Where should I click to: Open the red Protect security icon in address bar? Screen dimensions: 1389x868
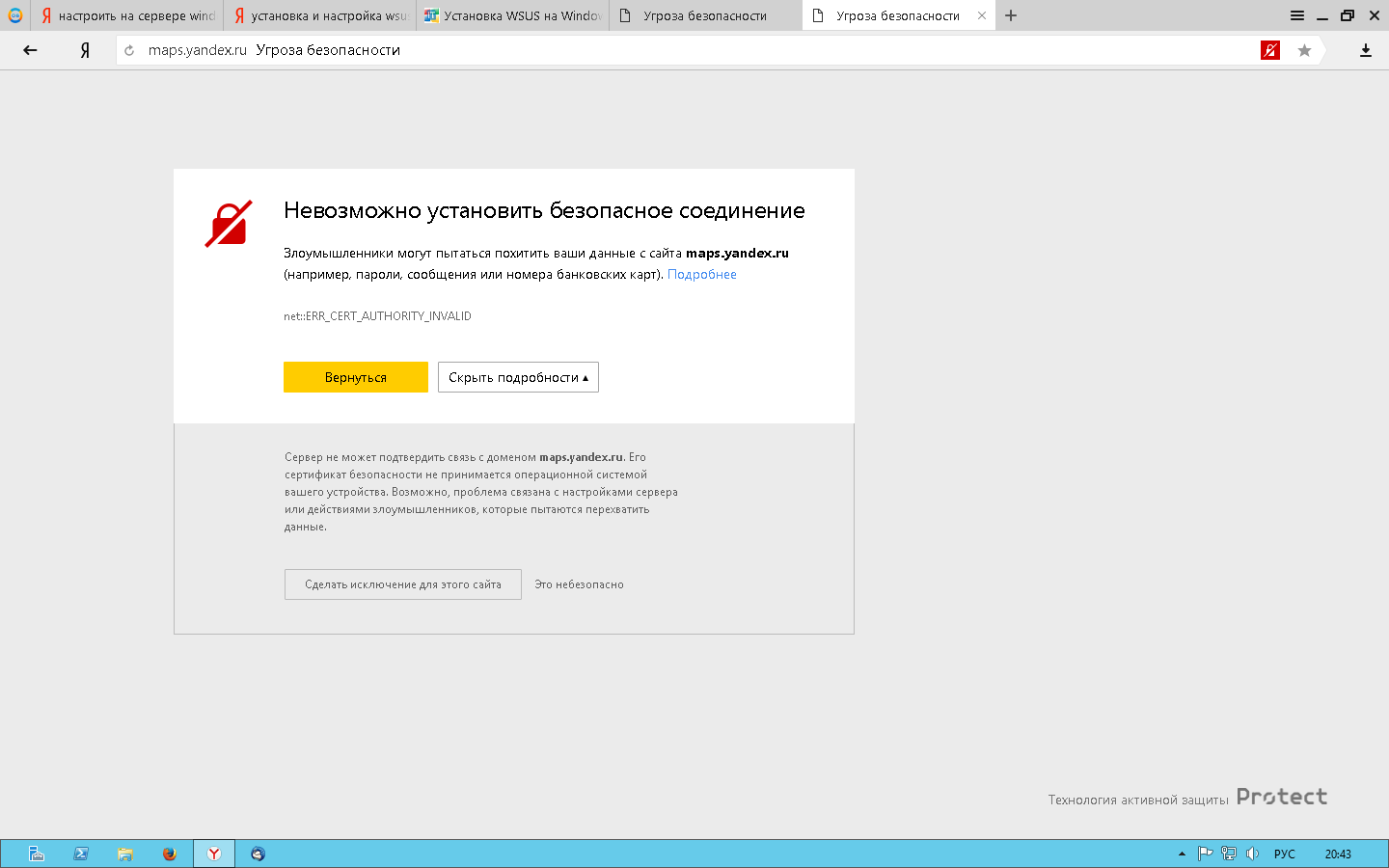1270,50
